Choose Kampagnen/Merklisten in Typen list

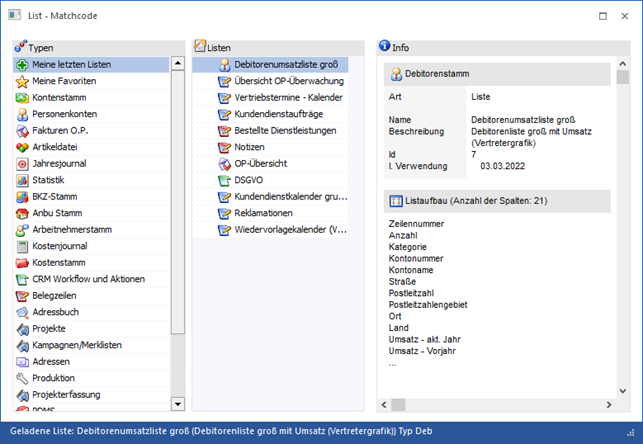point(77,345)
